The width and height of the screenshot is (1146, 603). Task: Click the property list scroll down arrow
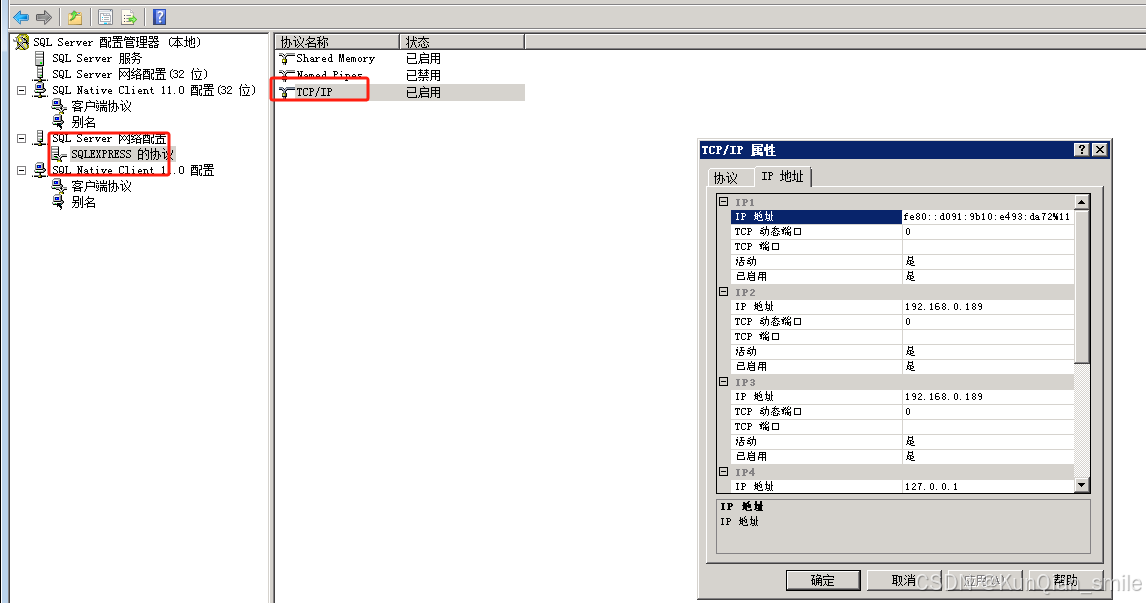pos(1082,485)
